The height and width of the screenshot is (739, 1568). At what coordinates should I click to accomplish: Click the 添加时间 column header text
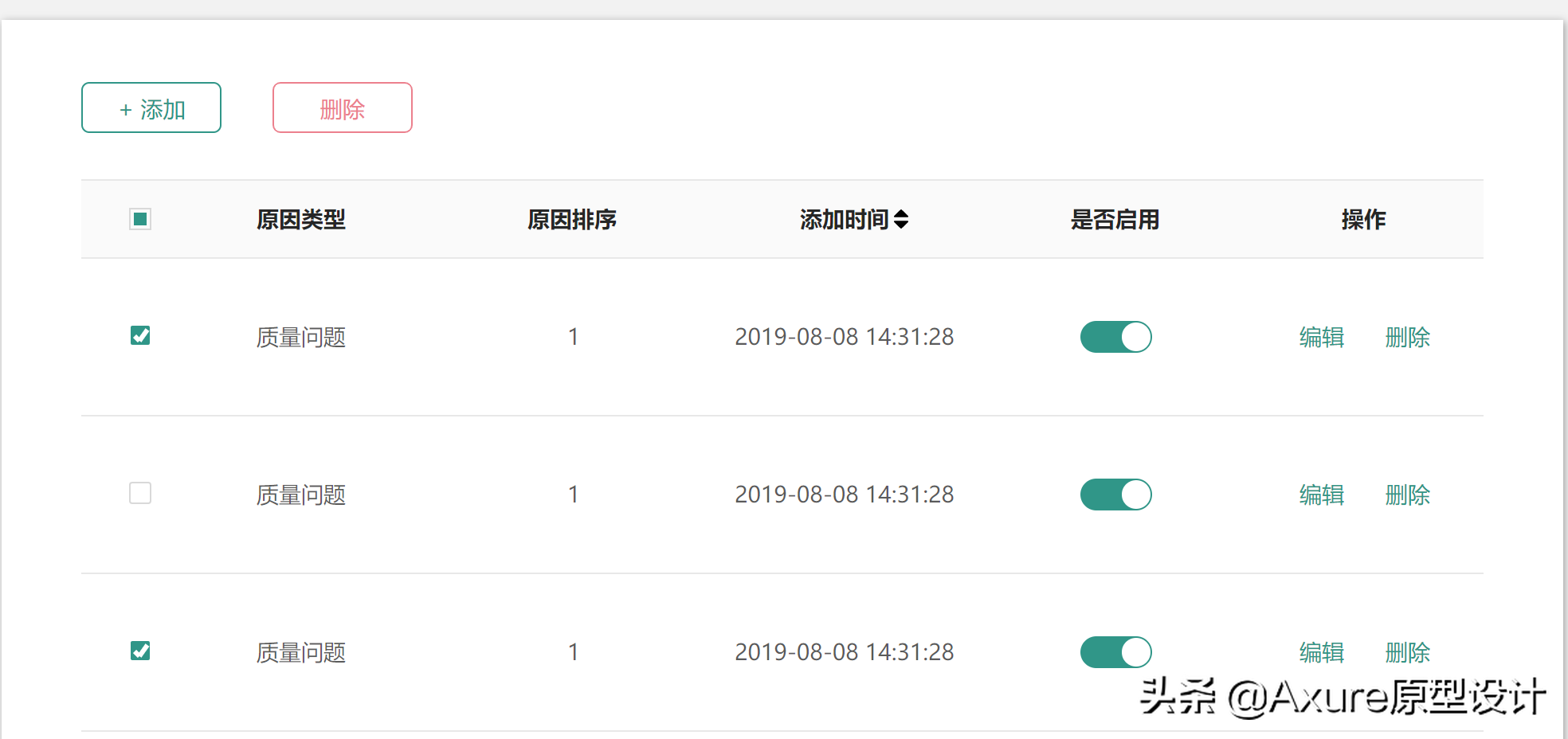[x=844, y=219]
